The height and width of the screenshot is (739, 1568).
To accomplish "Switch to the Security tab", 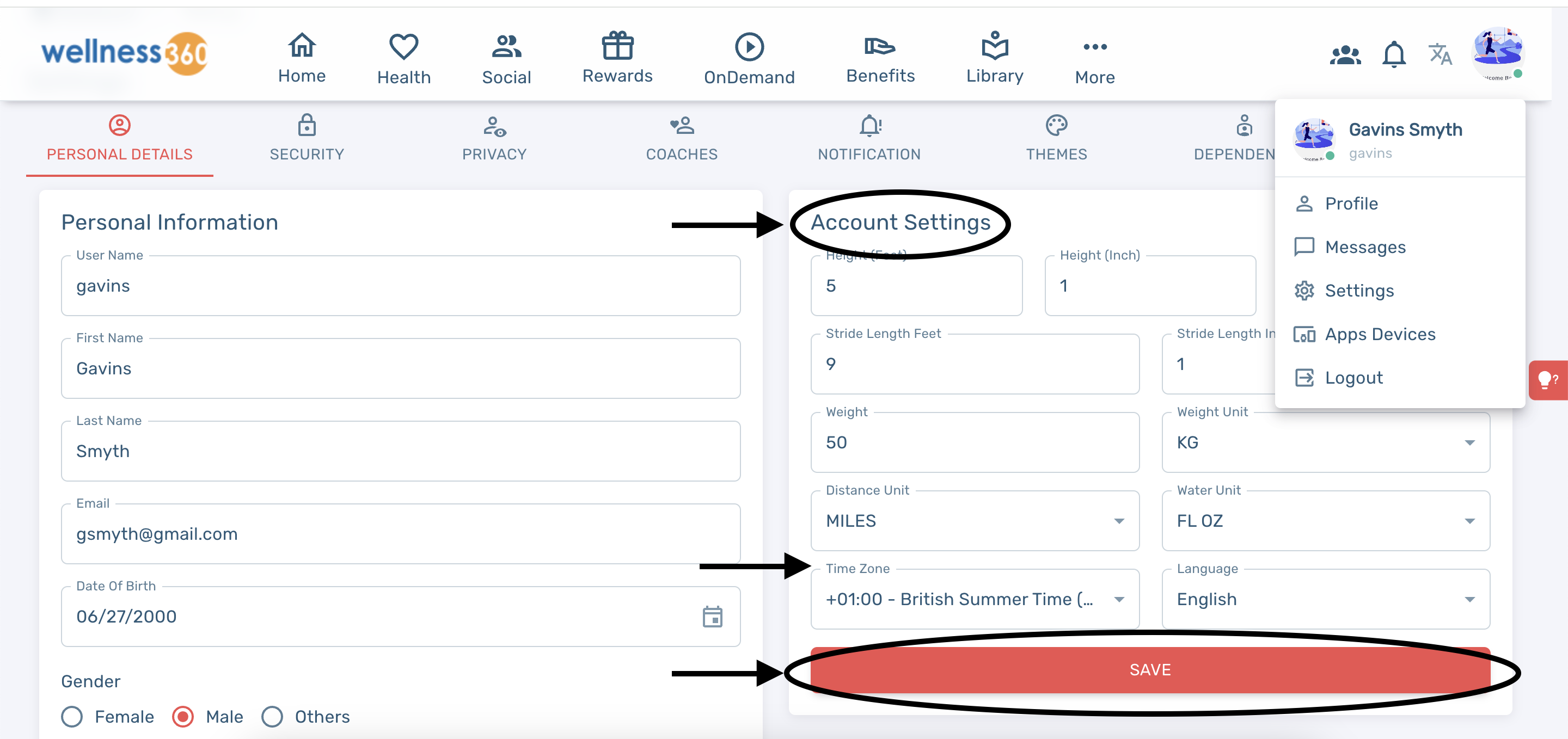I will (x=307, y=139).
